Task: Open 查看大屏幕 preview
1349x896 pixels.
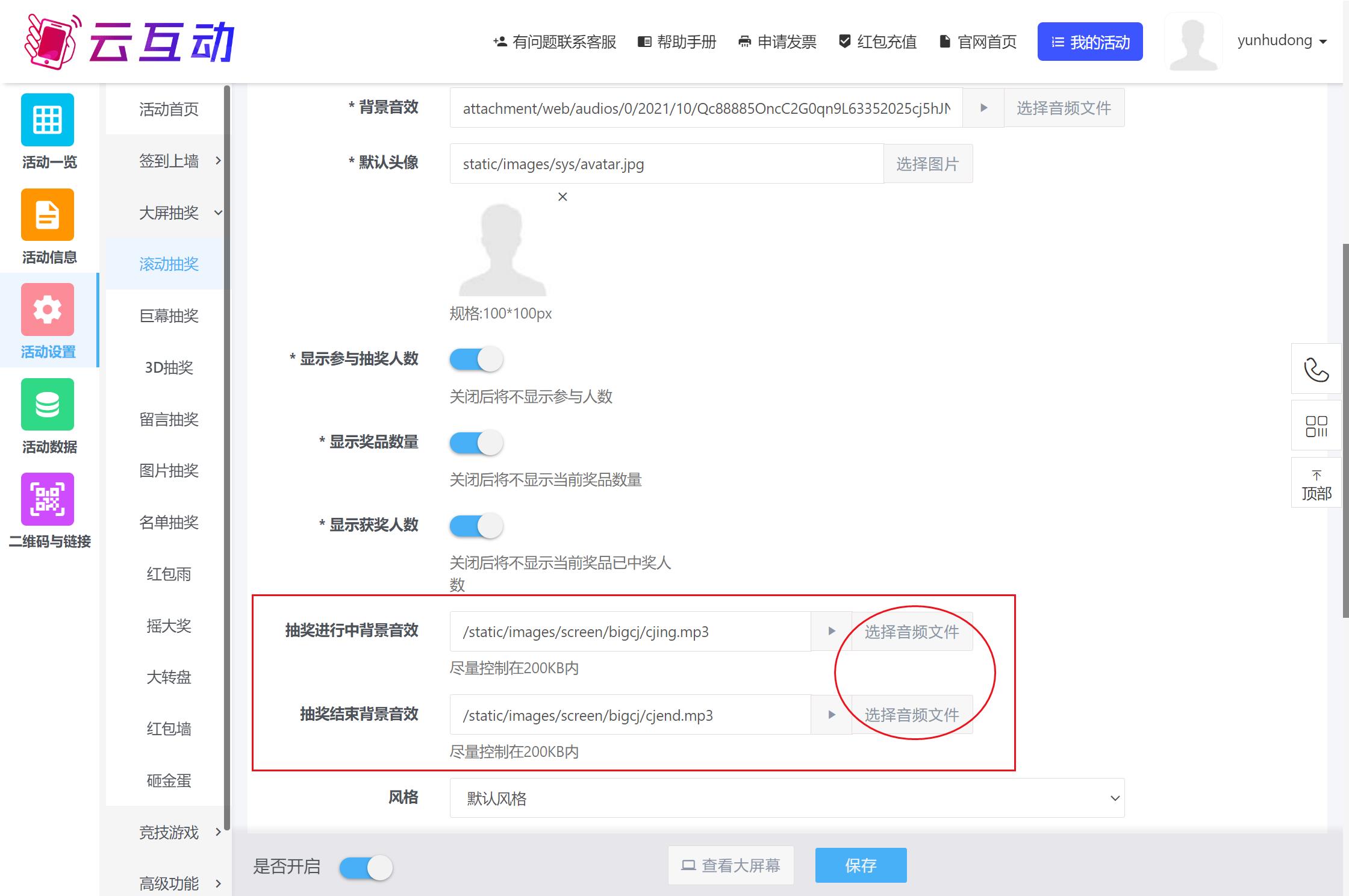Action: click(x=730, y=865)
